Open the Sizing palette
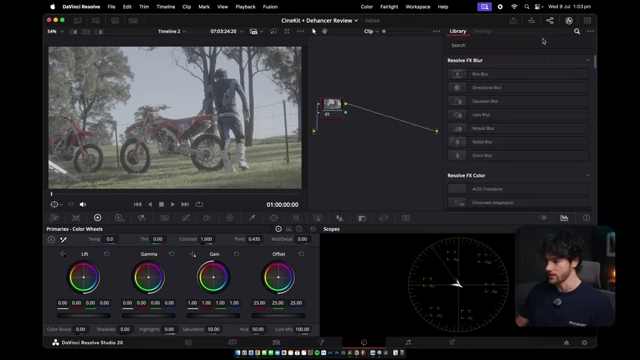Viewport: 640px width, 360px height. [384, 218]
